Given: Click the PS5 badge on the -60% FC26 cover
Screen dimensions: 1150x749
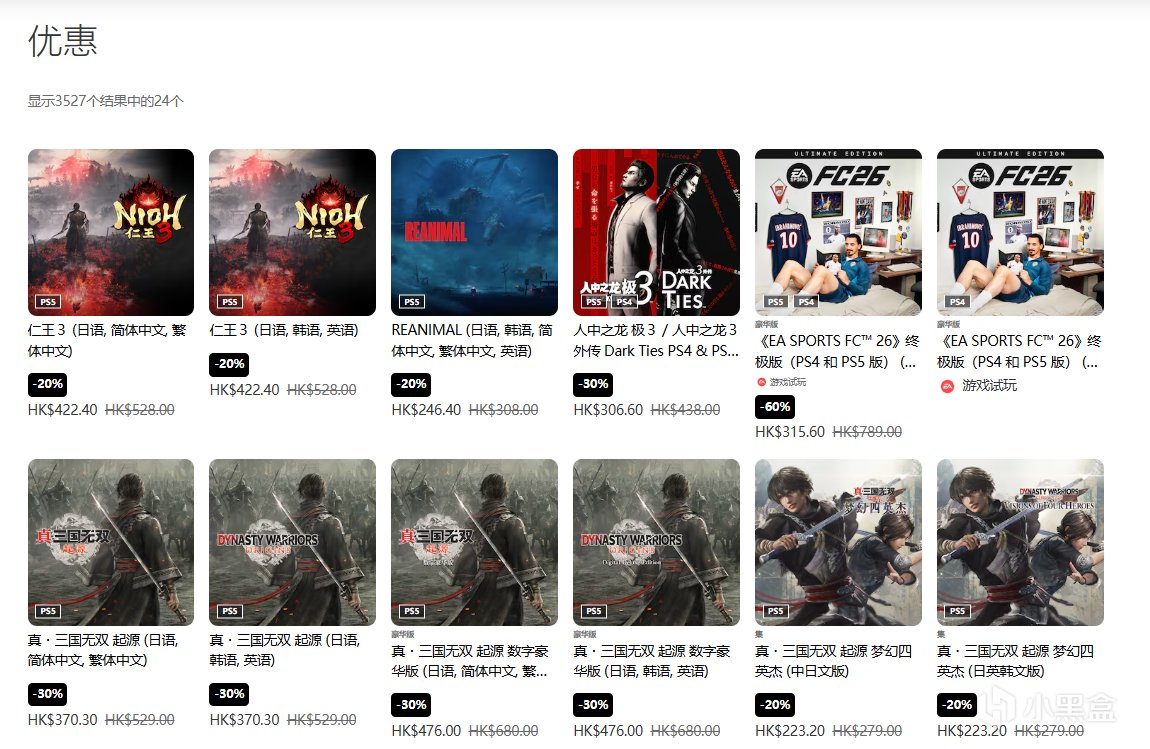Looking at the screenshot, I should coord(776,302).
